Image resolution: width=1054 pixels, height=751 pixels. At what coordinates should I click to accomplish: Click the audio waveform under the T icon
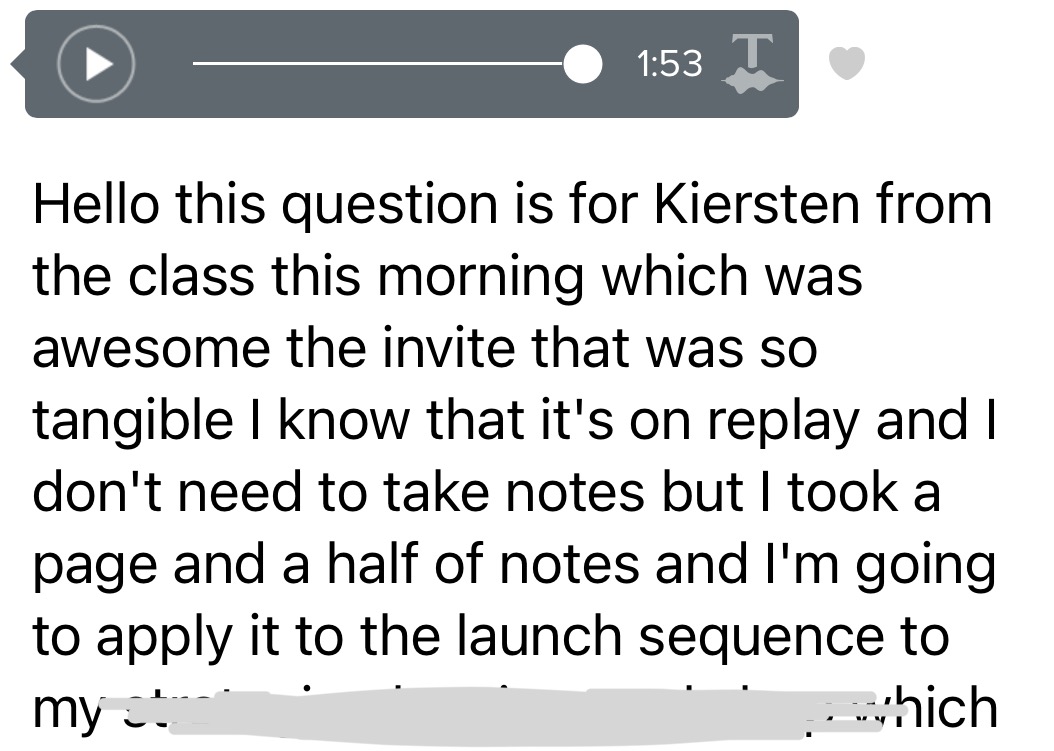coord(752,82)
